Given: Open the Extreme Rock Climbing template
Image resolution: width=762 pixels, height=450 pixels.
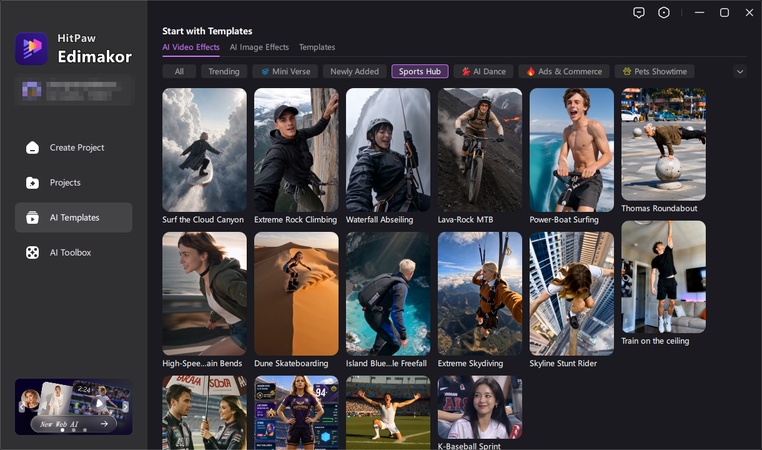Looking at the screenshot, I should (x=296, y=150).
